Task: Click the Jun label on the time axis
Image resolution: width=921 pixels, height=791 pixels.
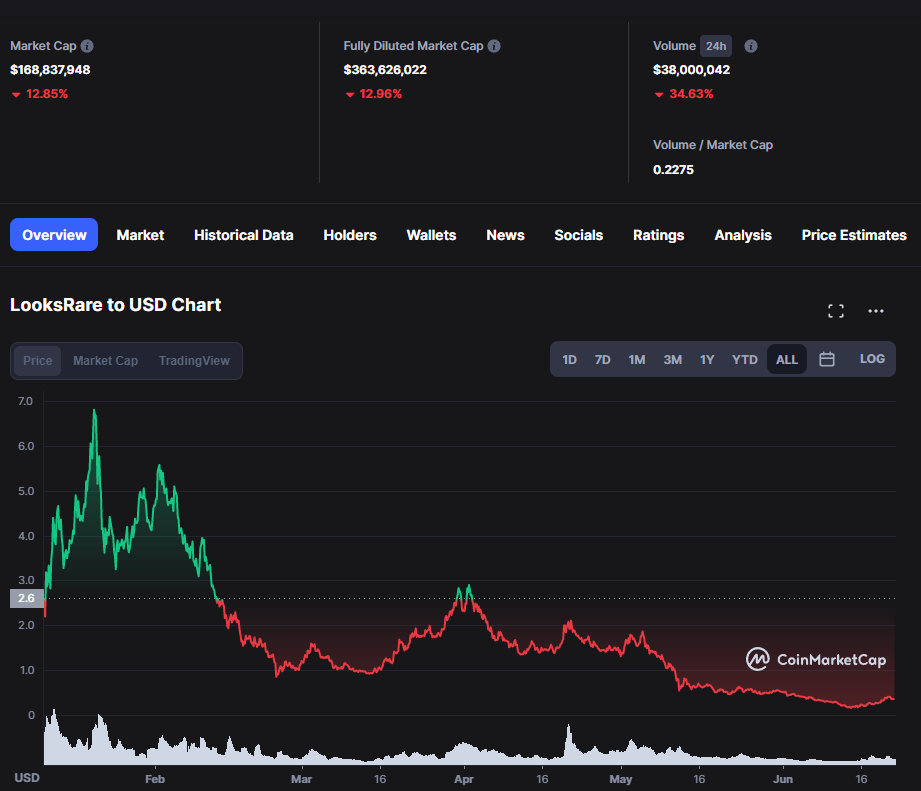Action: 783,779
